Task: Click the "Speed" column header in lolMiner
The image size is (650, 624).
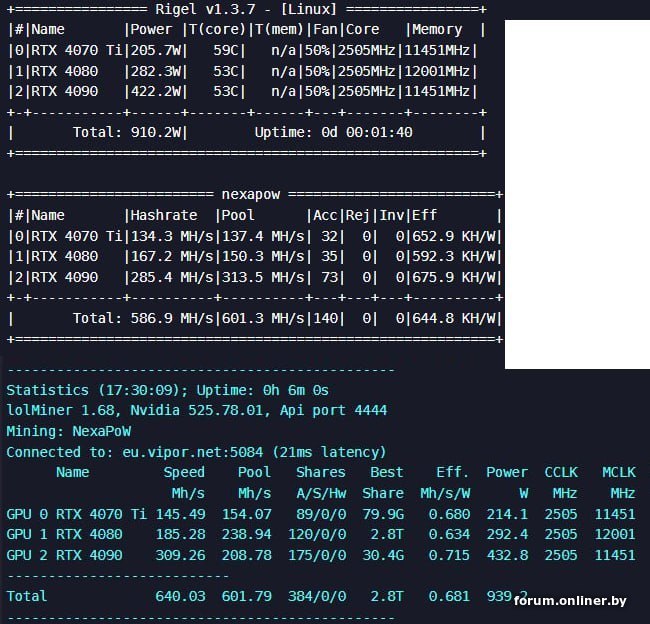Action: click(184, 473)
